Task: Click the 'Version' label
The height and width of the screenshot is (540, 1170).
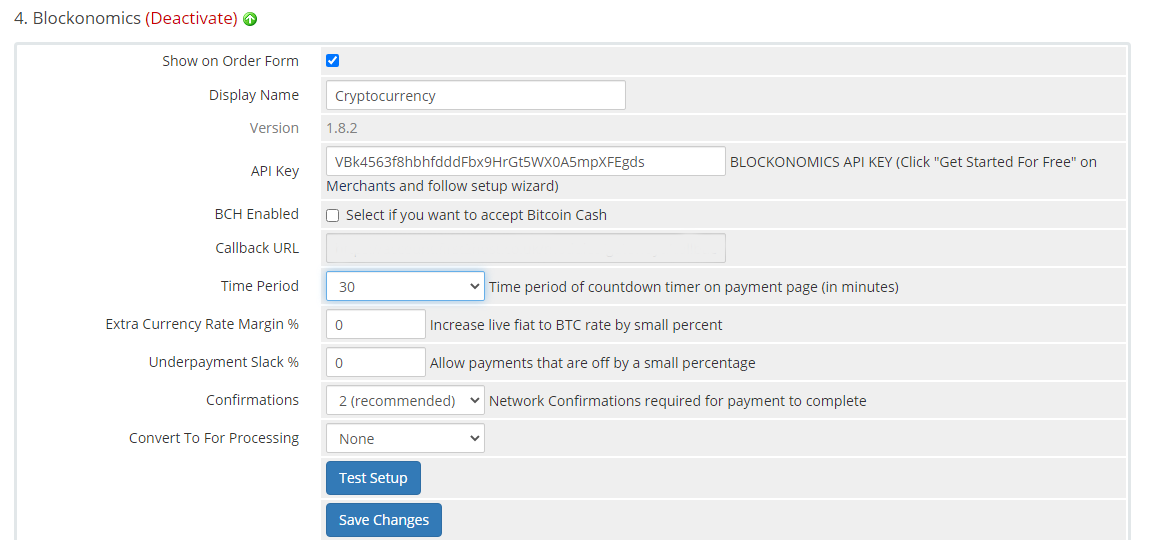Action: 275,128
